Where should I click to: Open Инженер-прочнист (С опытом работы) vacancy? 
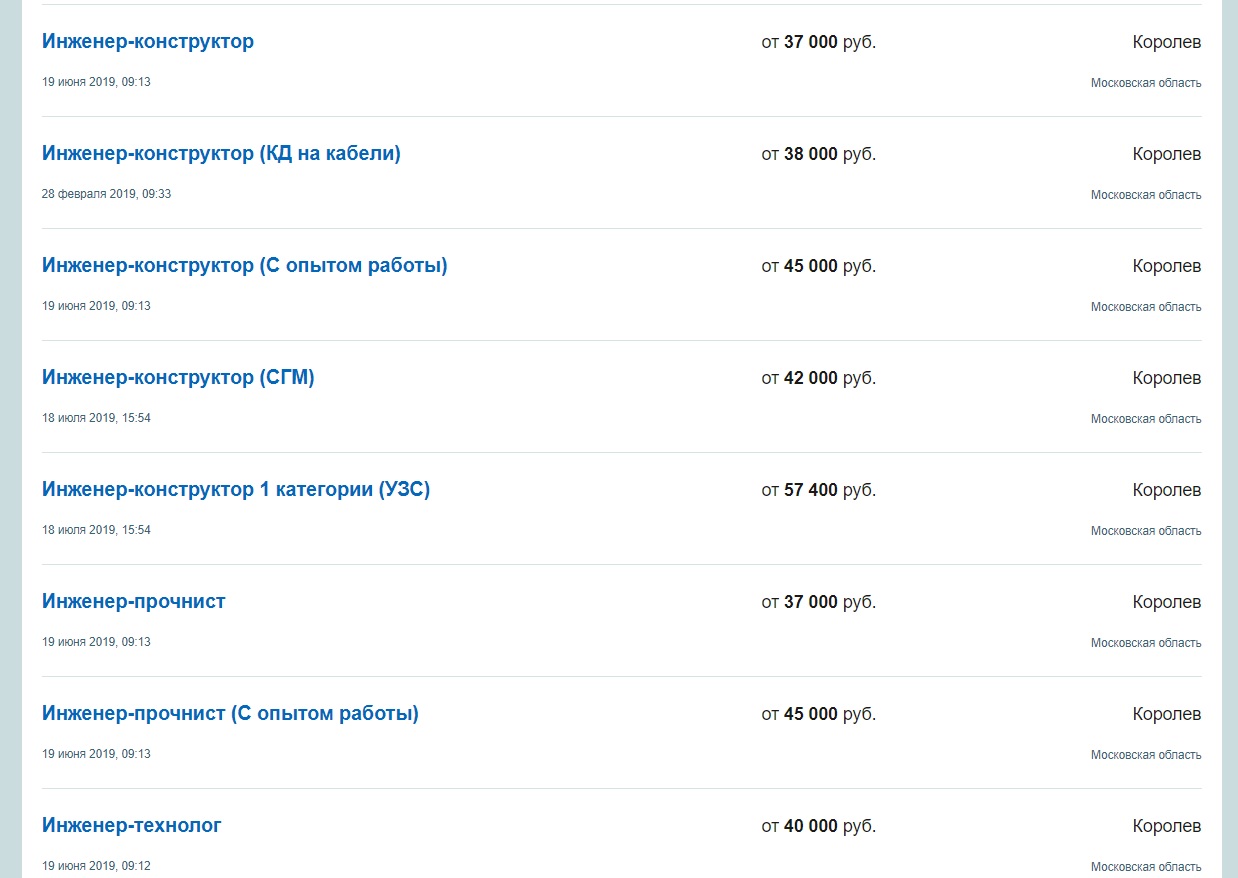pyautogui.click(x=230, y=714)
